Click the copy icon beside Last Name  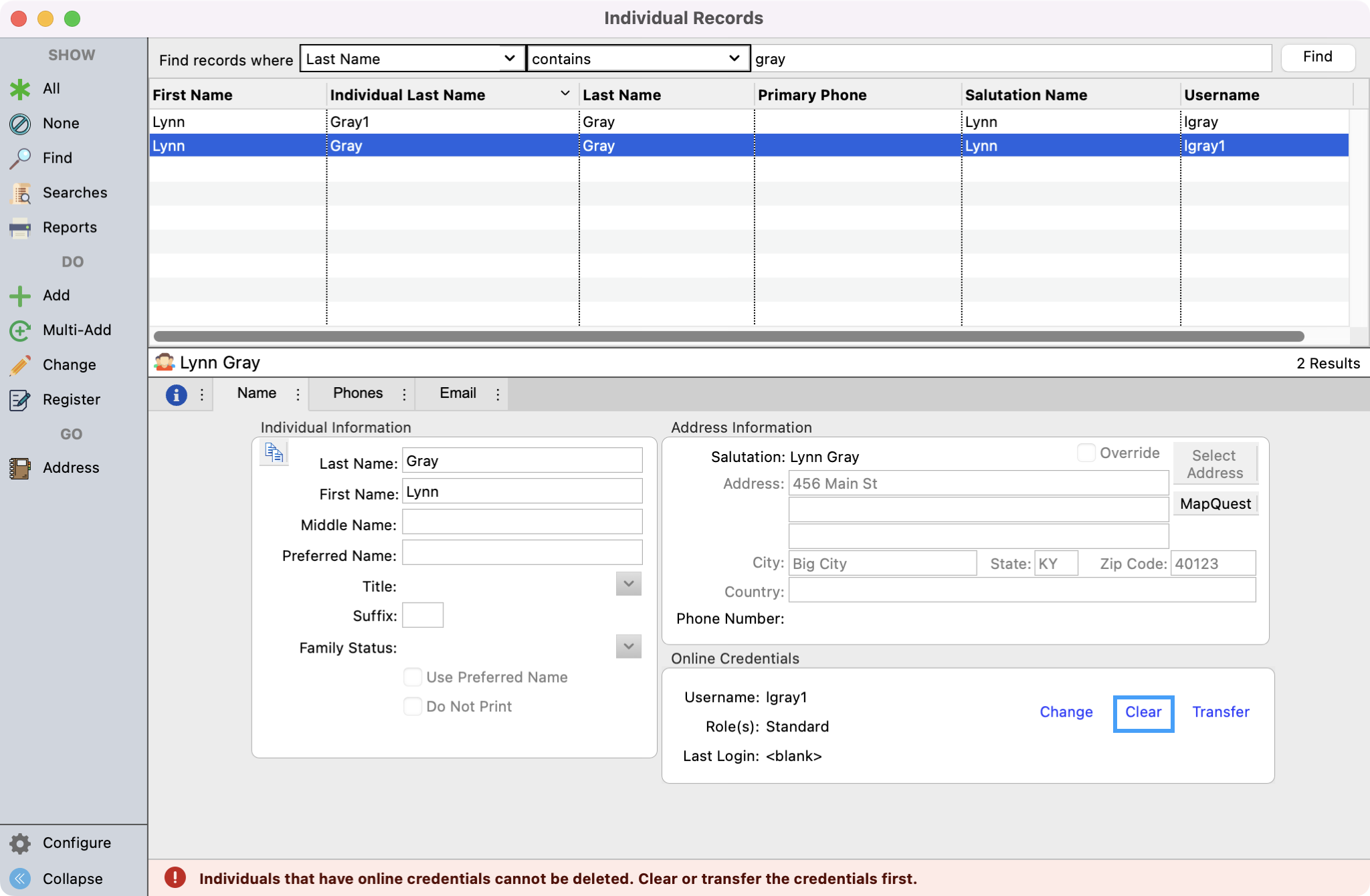click(x=274, y=453)
